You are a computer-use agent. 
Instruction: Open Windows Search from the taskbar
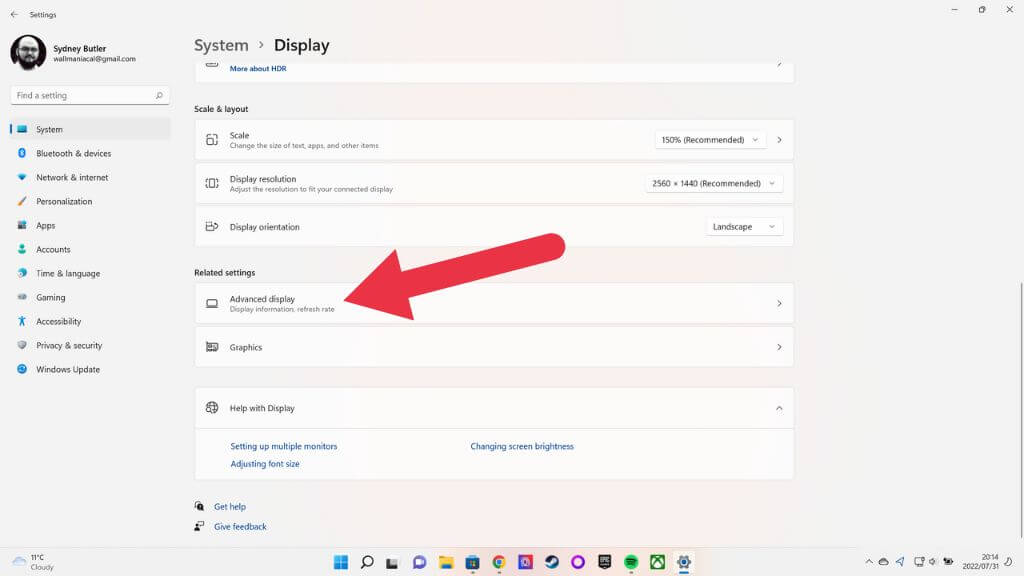[x=366, y=562]
